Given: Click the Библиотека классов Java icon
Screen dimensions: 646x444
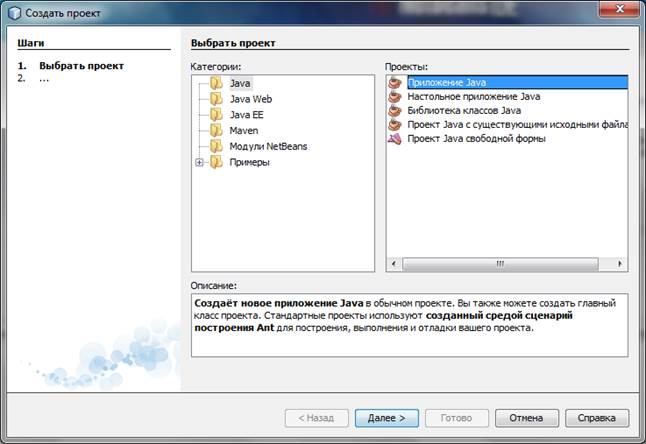Looking at the screenshot, I should point(395,110).
